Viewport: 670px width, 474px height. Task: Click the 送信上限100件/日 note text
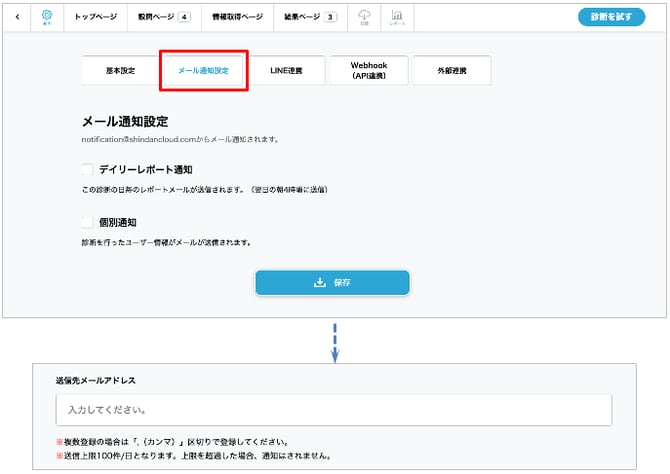point(194,456)
